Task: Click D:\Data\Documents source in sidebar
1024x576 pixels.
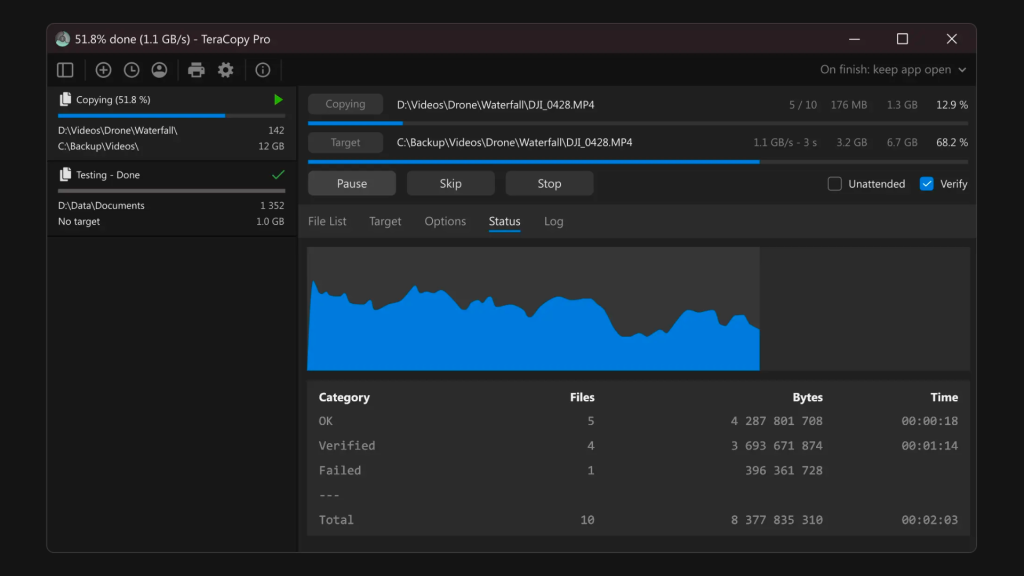Action: (101, 206)
